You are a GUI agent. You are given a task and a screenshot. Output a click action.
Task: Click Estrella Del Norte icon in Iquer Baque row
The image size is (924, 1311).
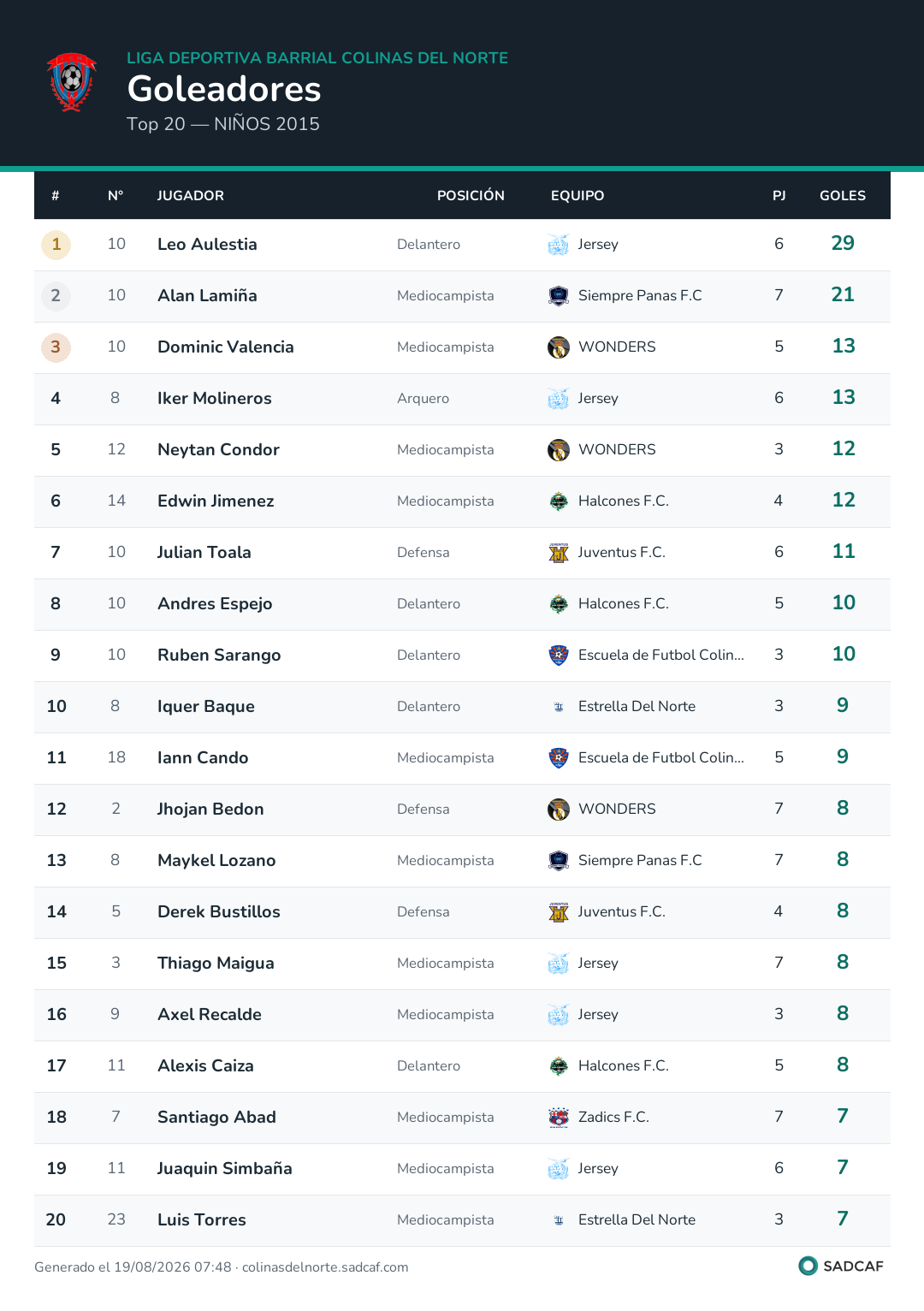click(x=559, y=707)
